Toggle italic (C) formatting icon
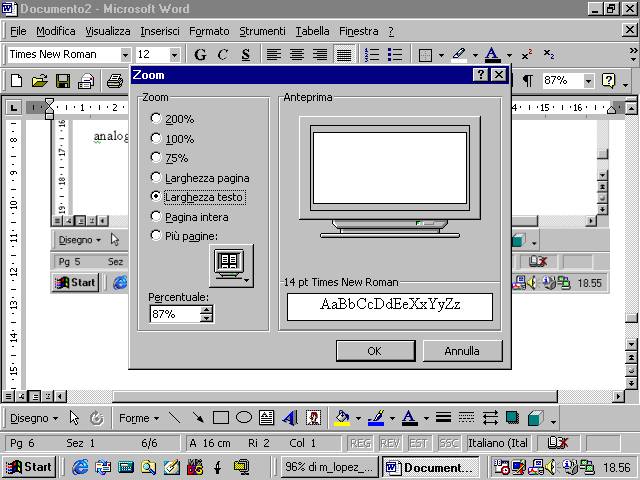Image resolution: width=640 pixels, height=480 pixels. click(223, 54)
